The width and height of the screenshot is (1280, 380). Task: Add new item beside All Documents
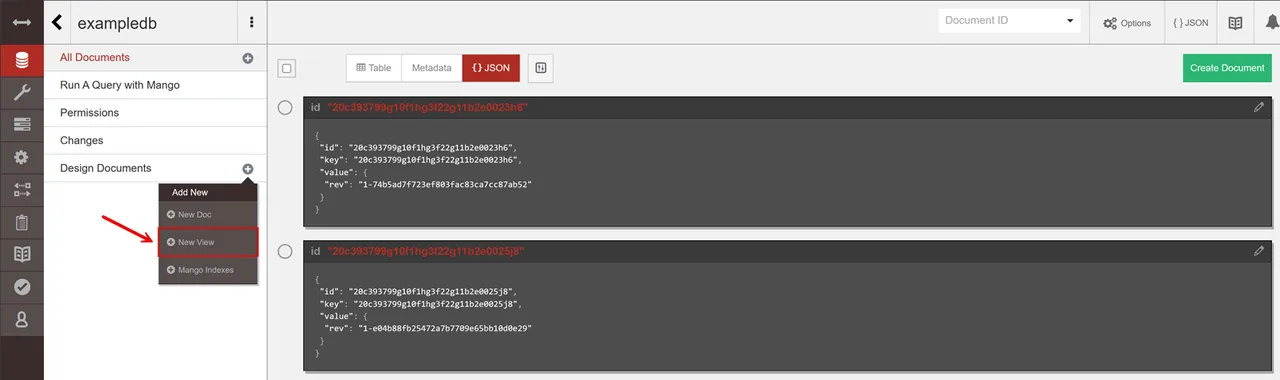pyautogui.click(x=248, y=58)
